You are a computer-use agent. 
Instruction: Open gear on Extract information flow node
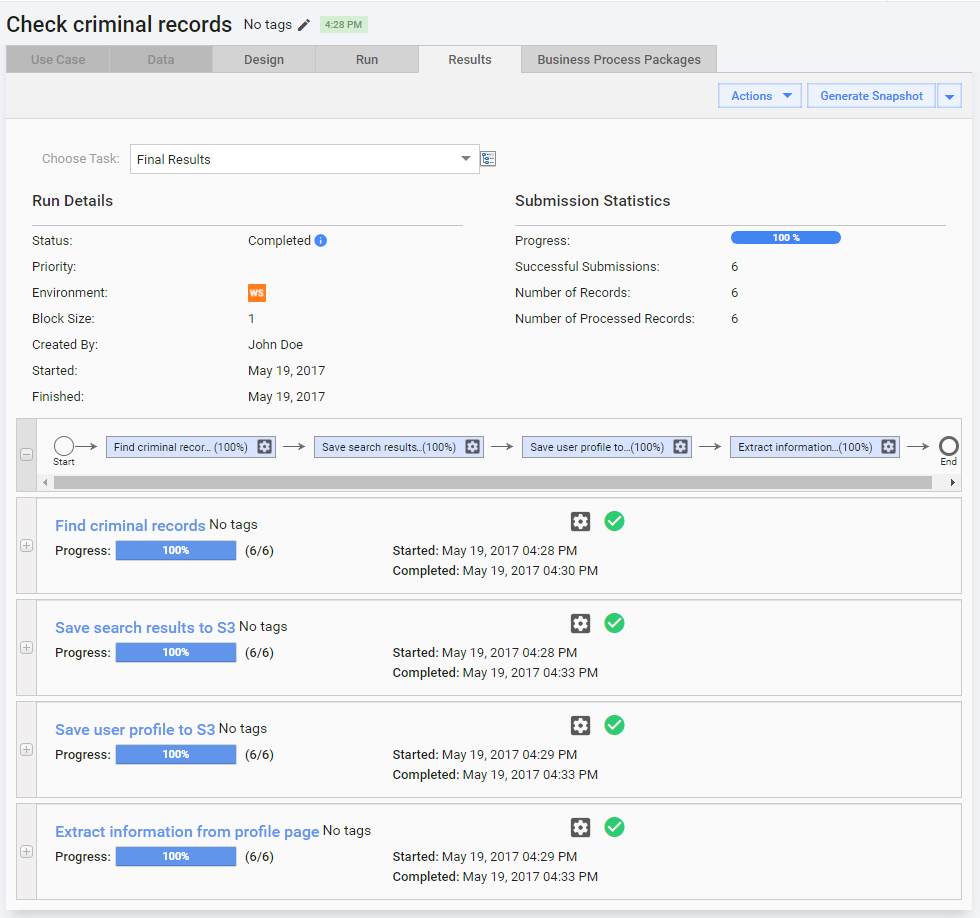tap(889, 447)
